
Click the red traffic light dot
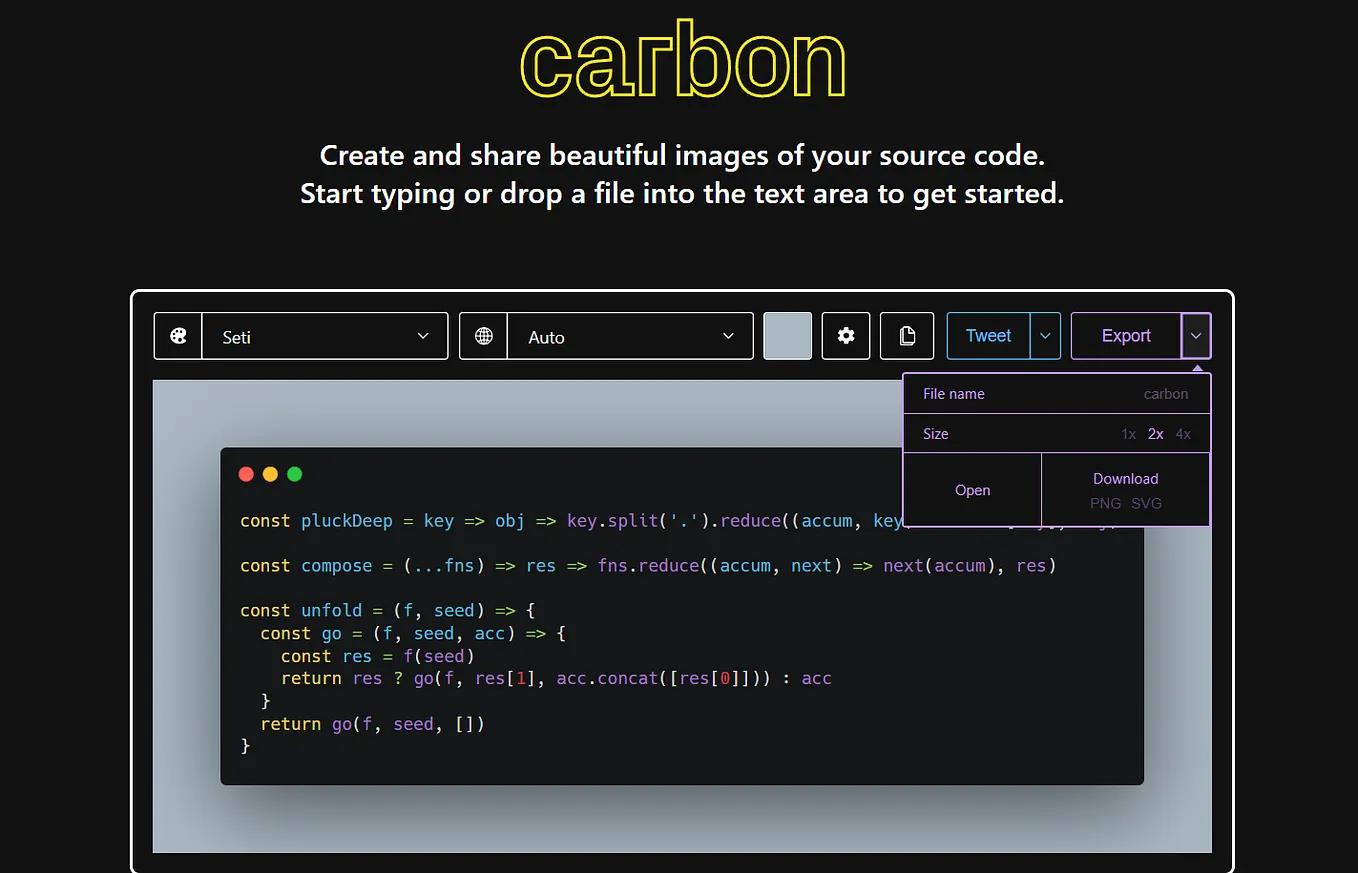[246, 474]
